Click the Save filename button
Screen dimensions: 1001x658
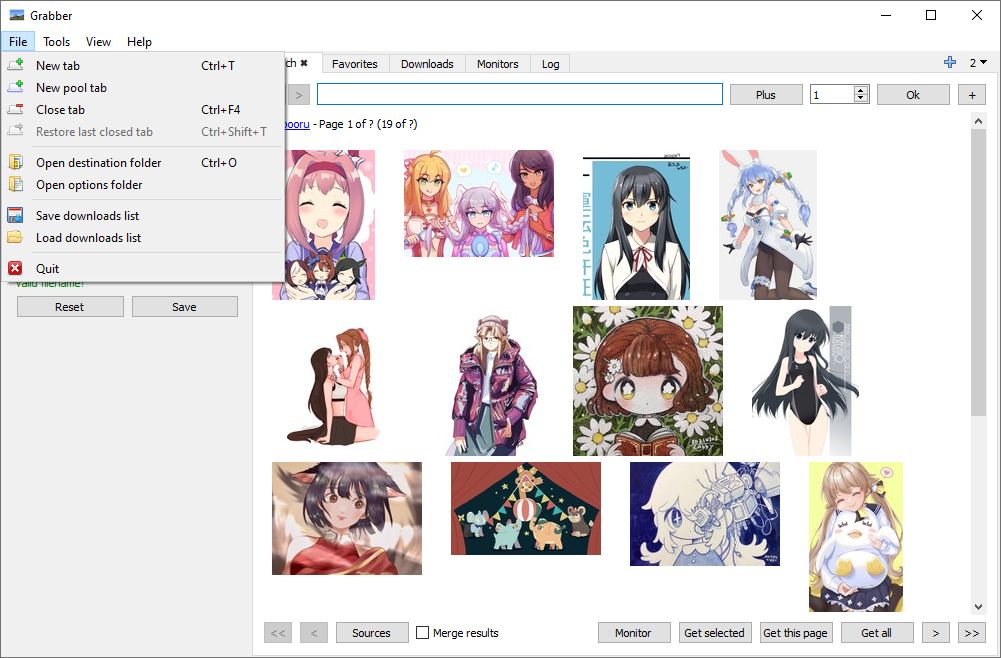tap(184, 306)
